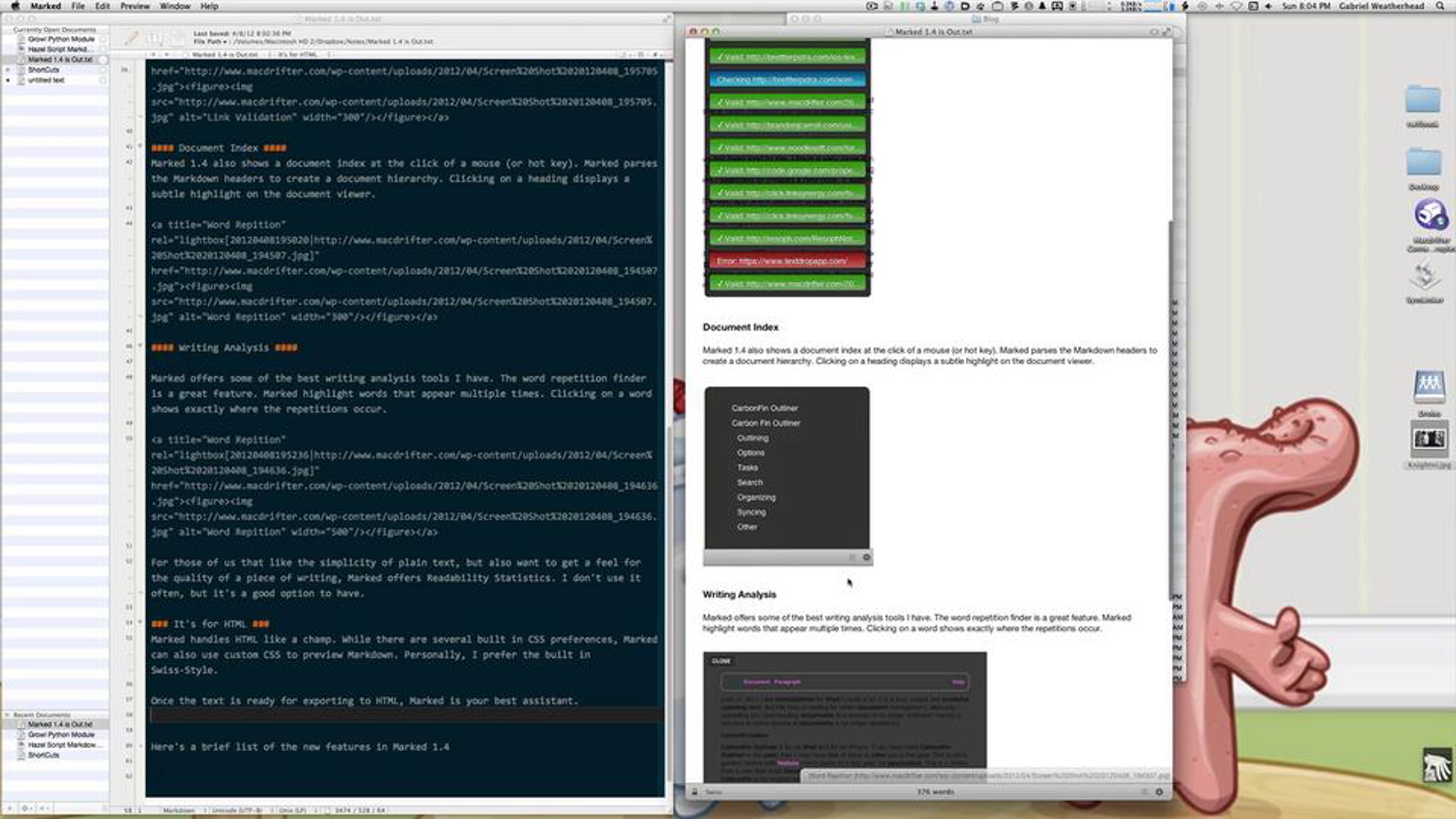Click Options in the document index image
1456x819 pixels.
pyautogui.click(x=750, y=453)
